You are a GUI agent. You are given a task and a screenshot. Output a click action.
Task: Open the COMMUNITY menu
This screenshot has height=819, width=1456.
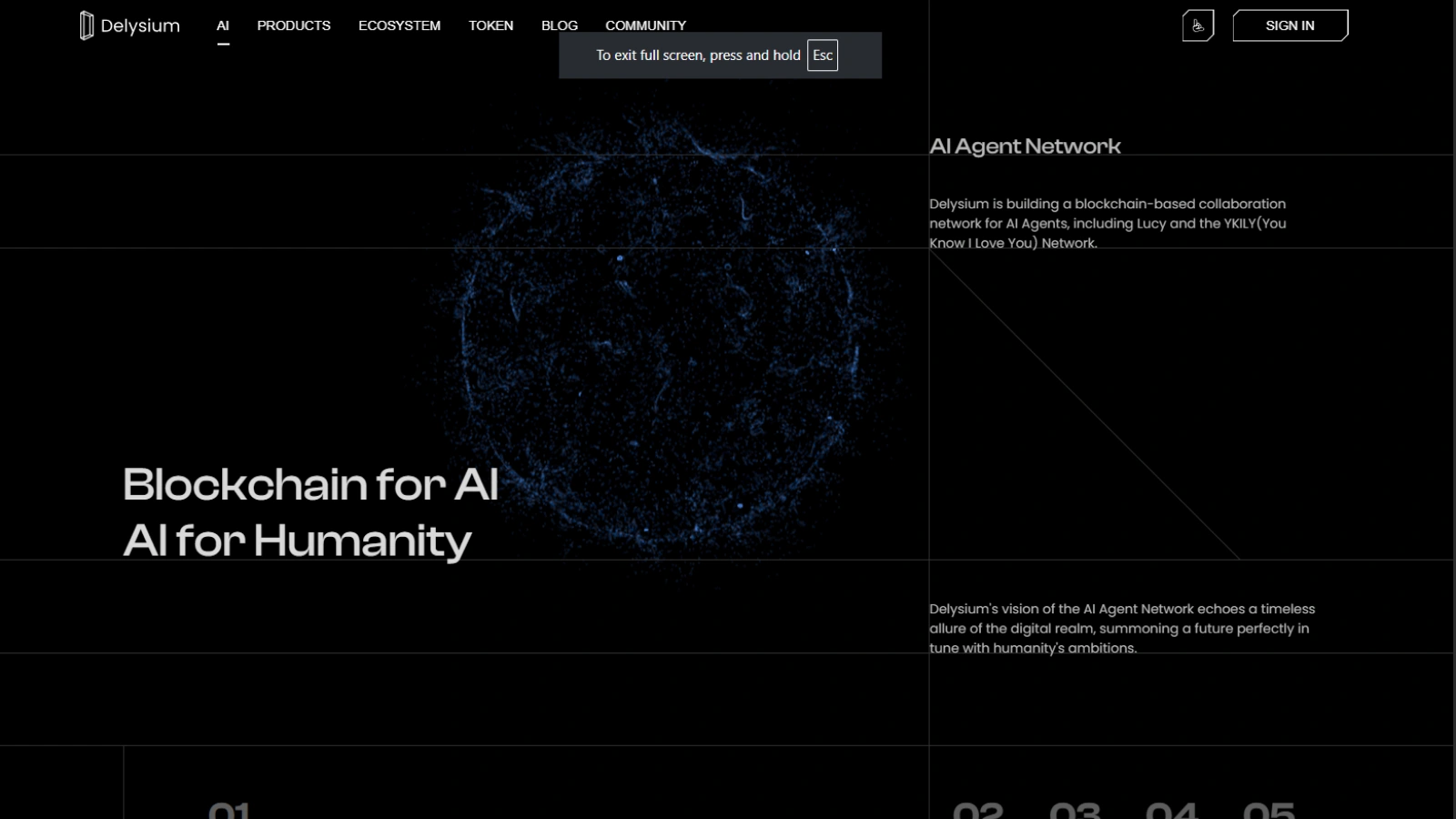tap(646, 25)
